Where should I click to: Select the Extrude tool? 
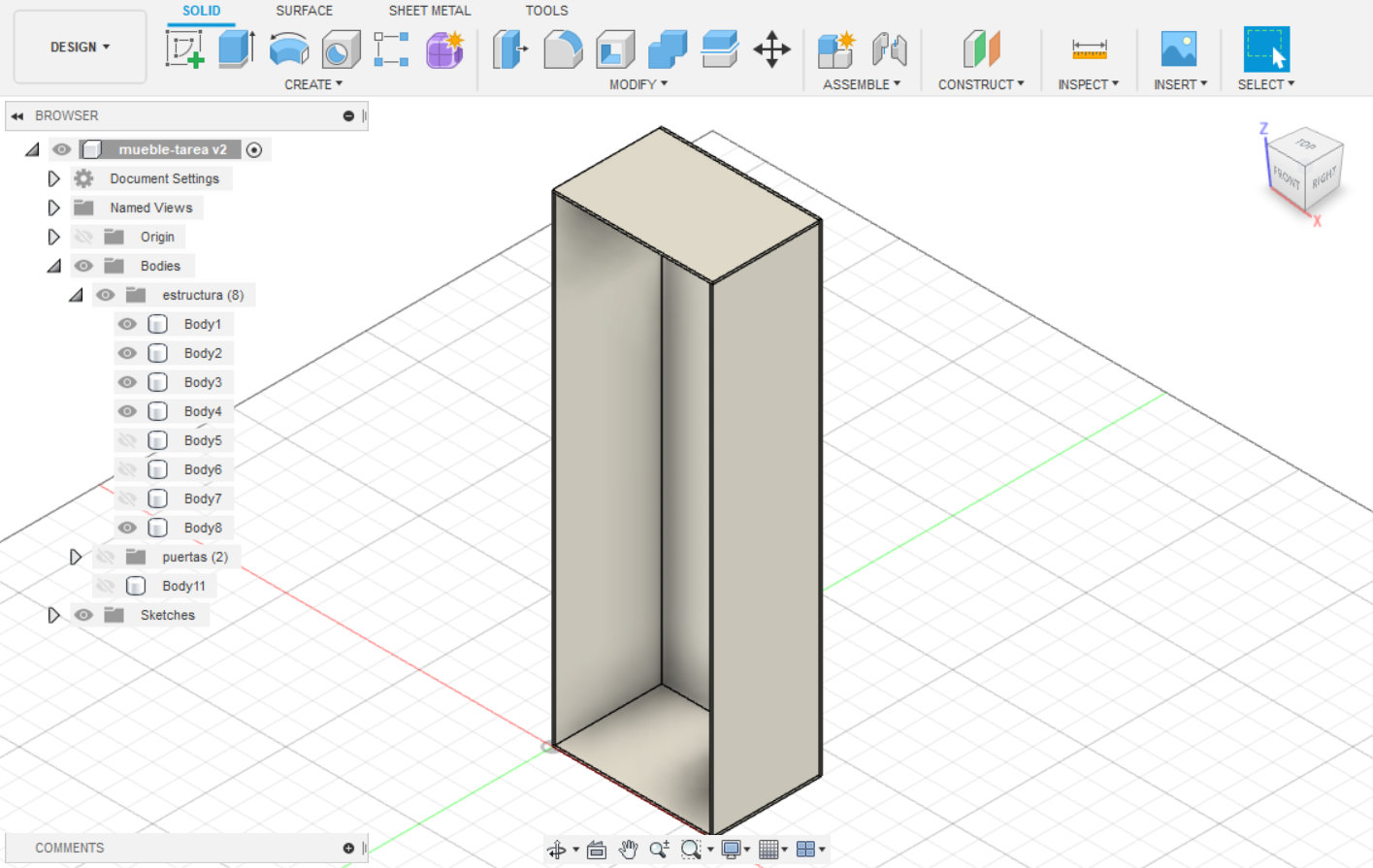pos(236,48)
